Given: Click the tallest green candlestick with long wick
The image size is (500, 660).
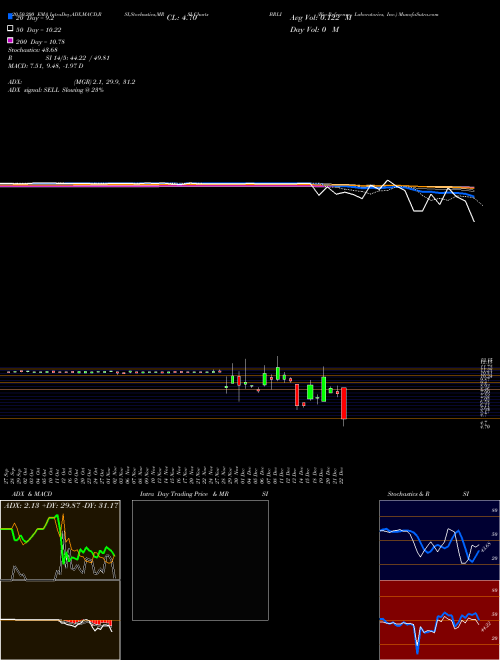Looking at the screenshot, I should click(324, 389).
